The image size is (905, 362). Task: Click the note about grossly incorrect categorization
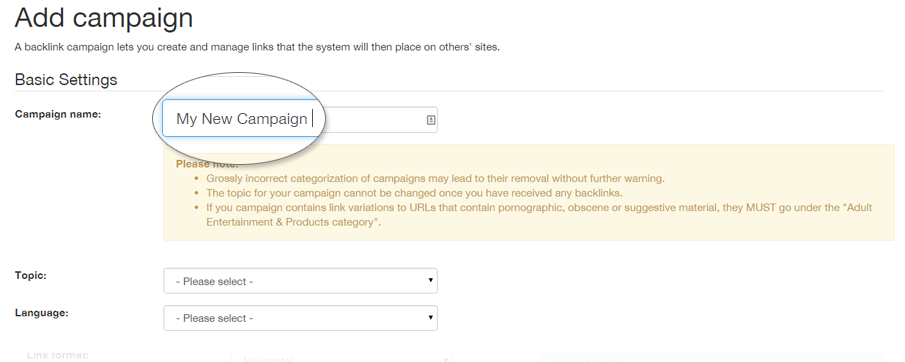[x=435, y=178]
